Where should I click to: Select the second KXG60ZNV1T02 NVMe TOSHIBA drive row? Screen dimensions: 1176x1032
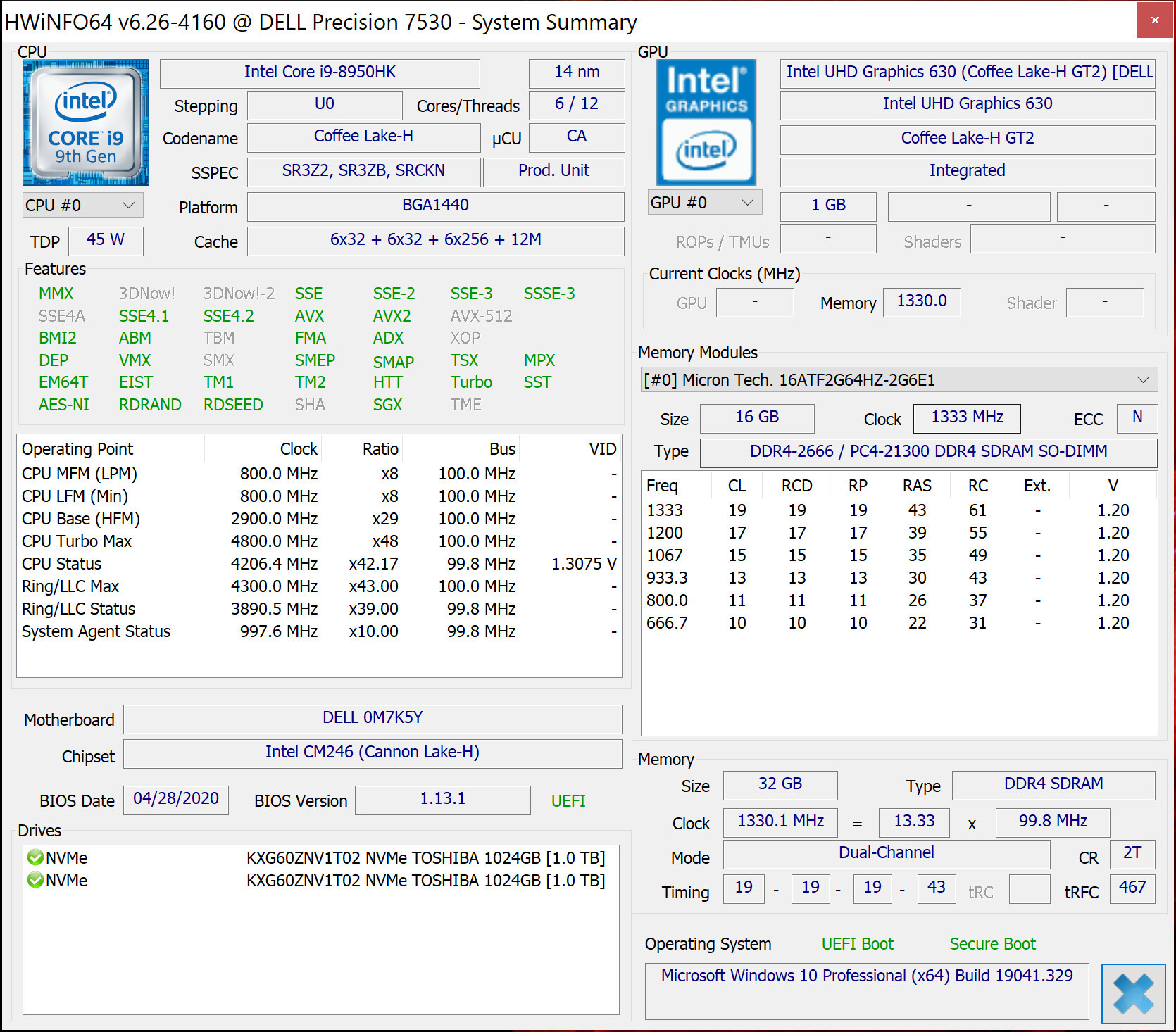(321, 881)
